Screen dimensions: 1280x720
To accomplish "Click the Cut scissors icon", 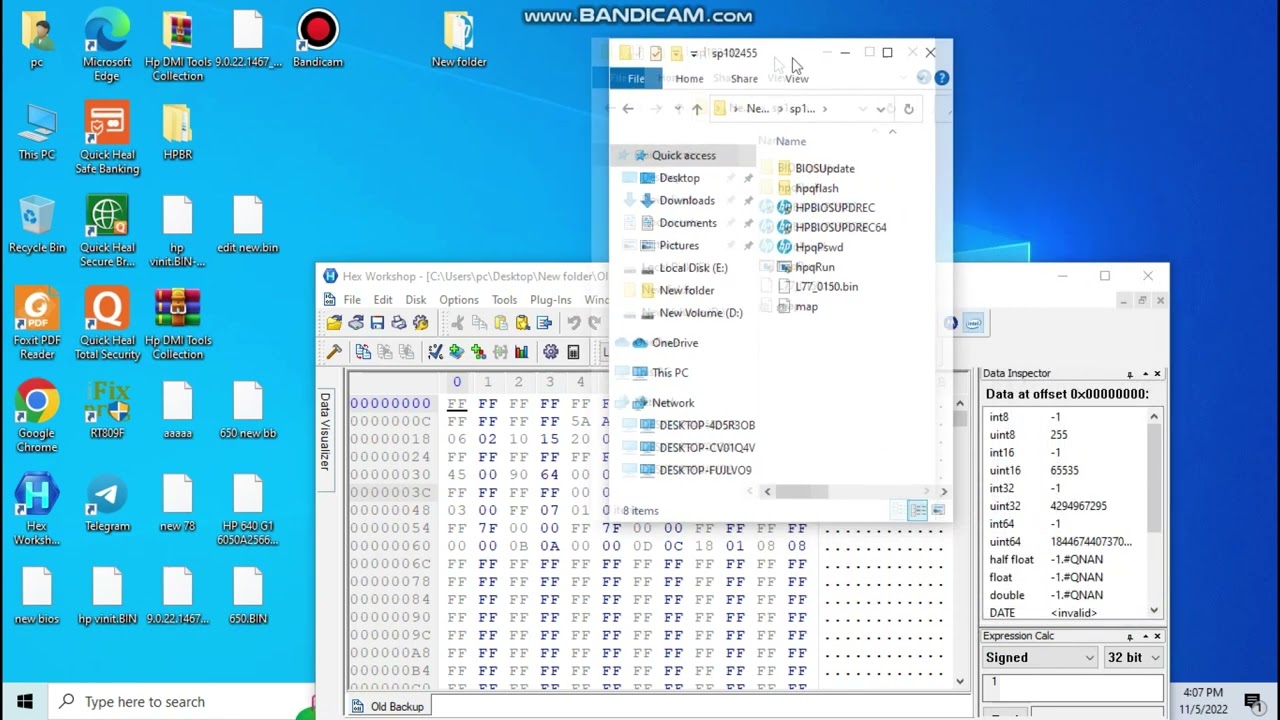I will point(457,323).
